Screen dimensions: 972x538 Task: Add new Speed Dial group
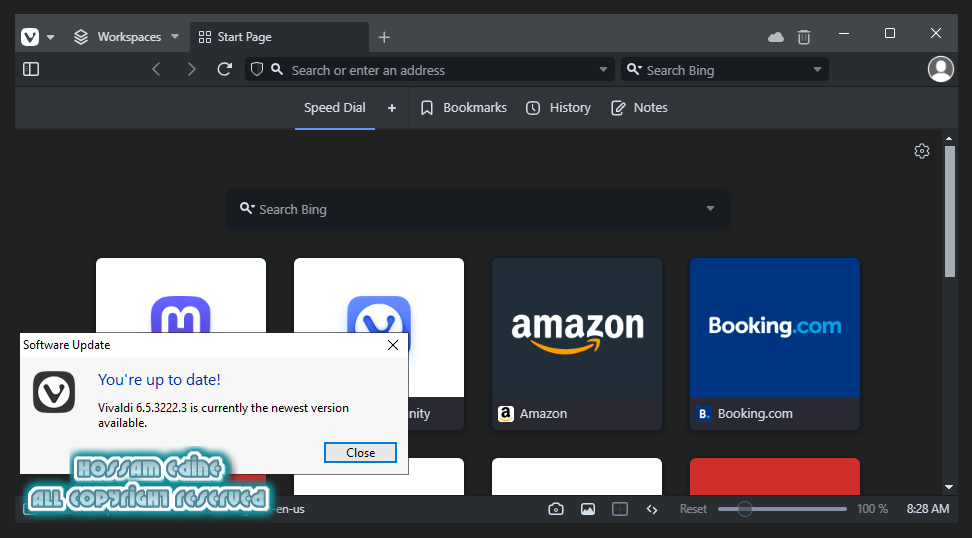(392, 108)
